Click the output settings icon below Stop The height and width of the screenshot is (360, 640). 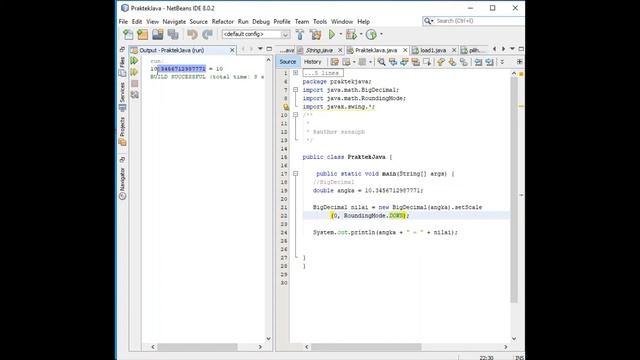(134, 95)
